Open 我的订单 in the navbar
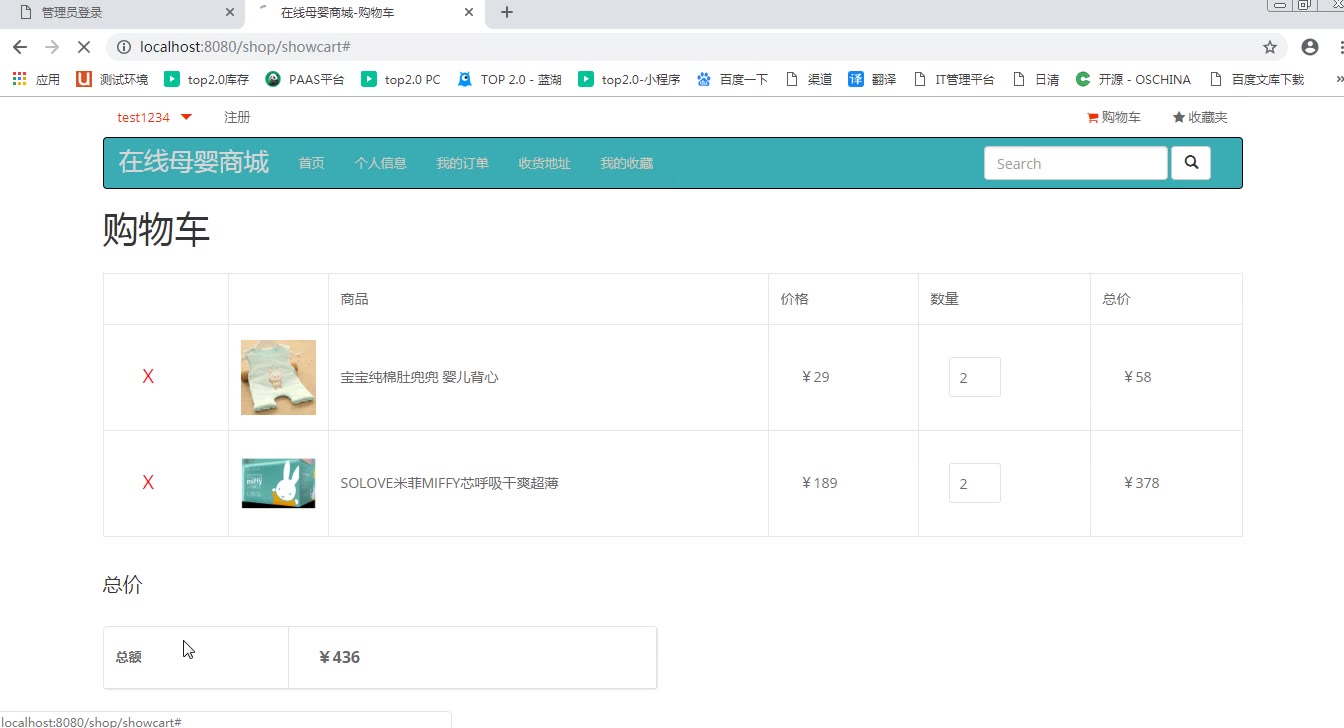Viewport: 1344px width, 728px height. 462,163
